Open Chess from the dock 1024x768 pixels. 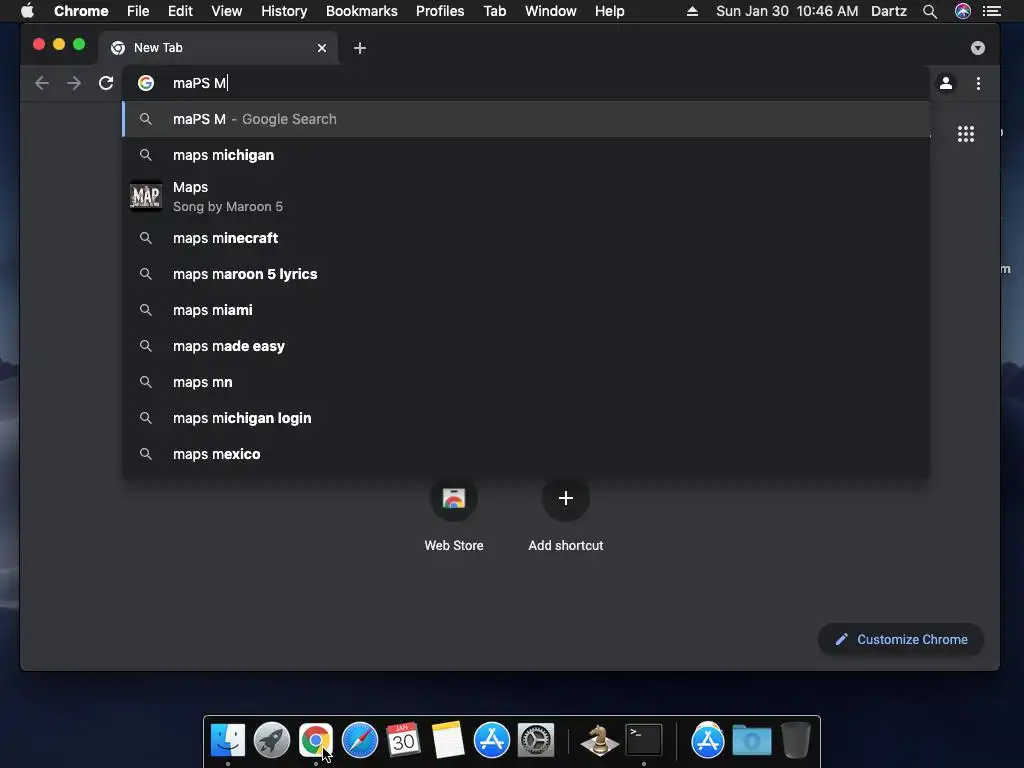[599, 740]
